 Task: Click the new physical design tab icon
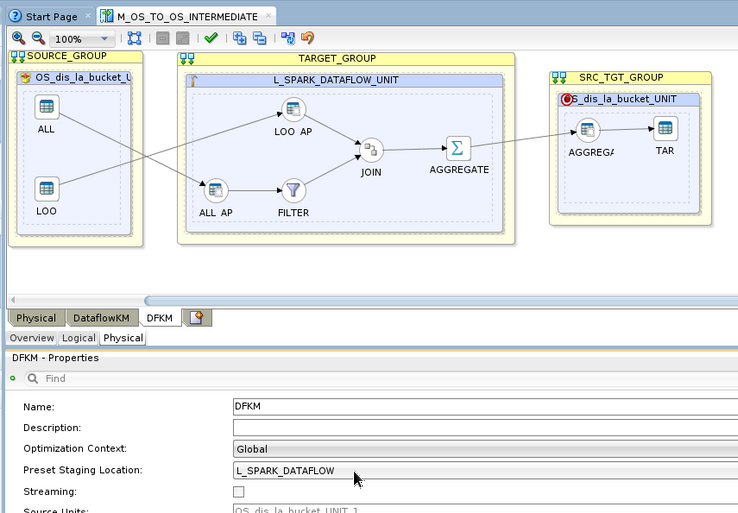(197, 318)
